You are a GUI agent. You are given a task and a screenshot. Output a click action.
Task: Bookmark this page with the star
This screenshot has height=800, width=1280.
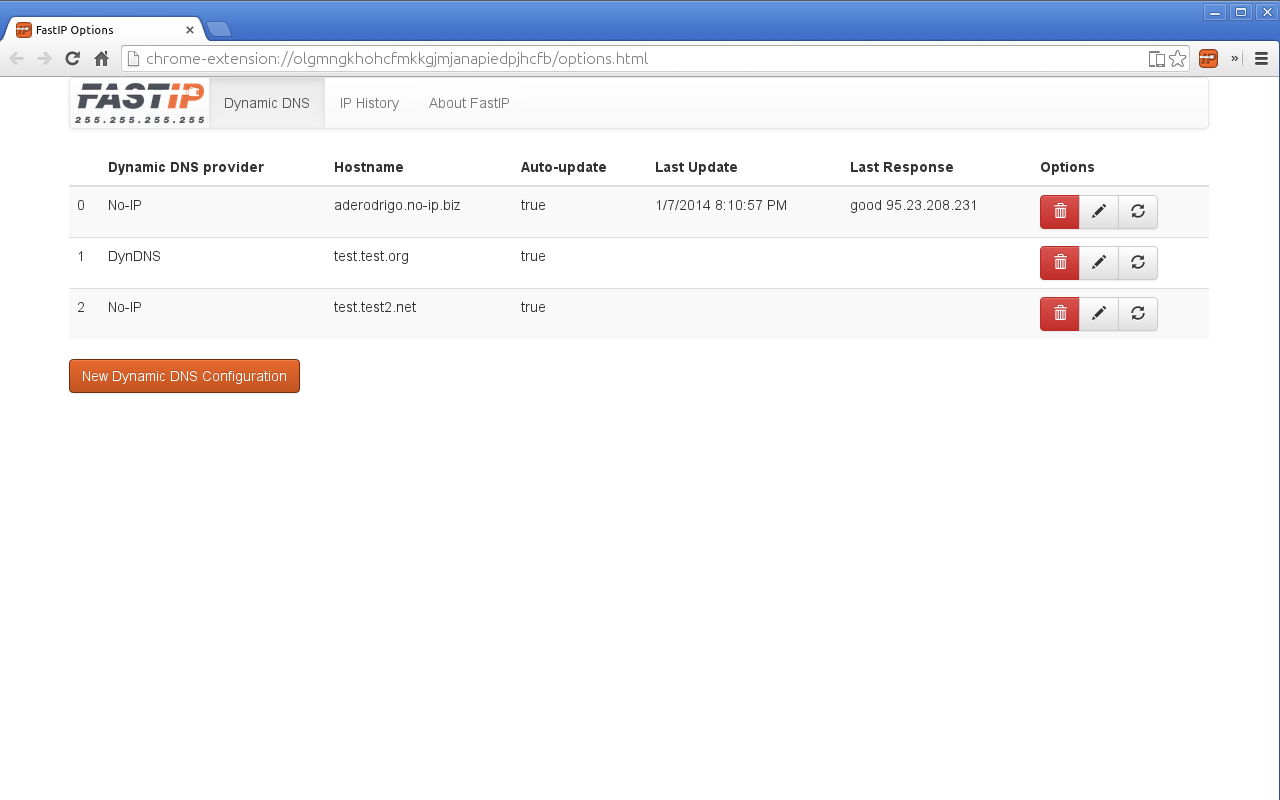click(1178, 59)
